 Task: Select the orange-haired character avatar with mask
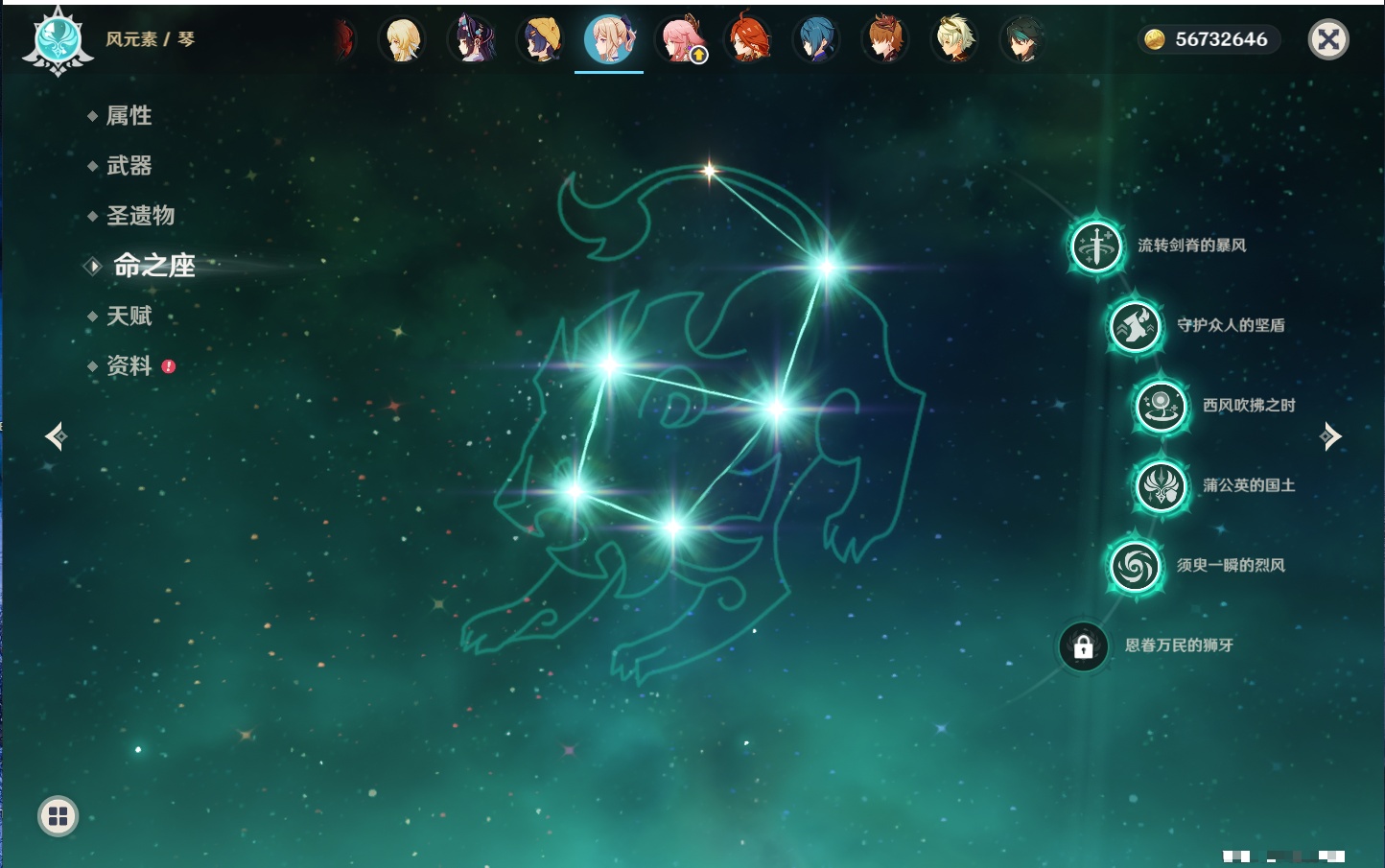point(885,39)
